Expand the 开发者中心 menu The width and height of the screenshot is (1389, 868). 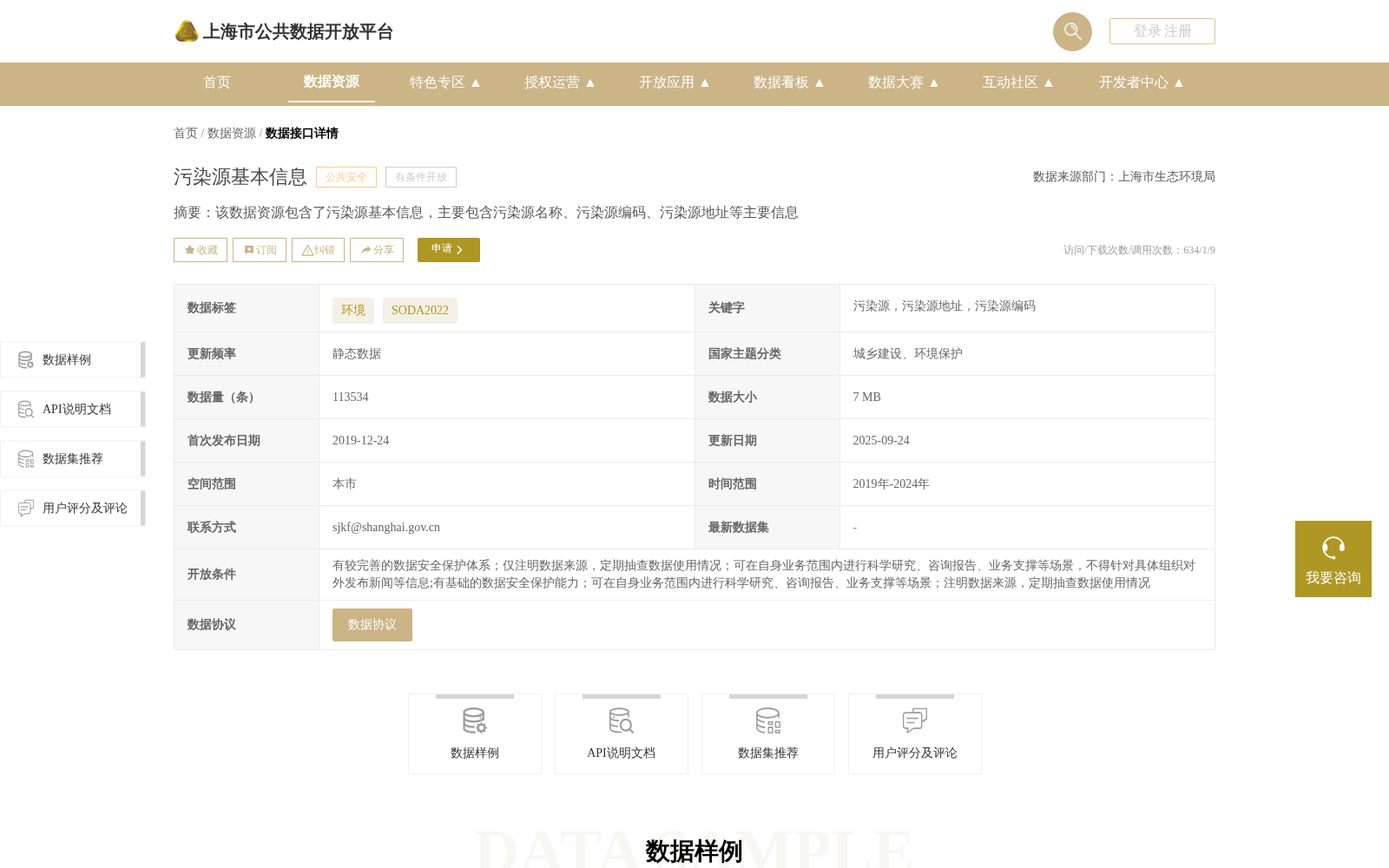(x=1141, y=82)
